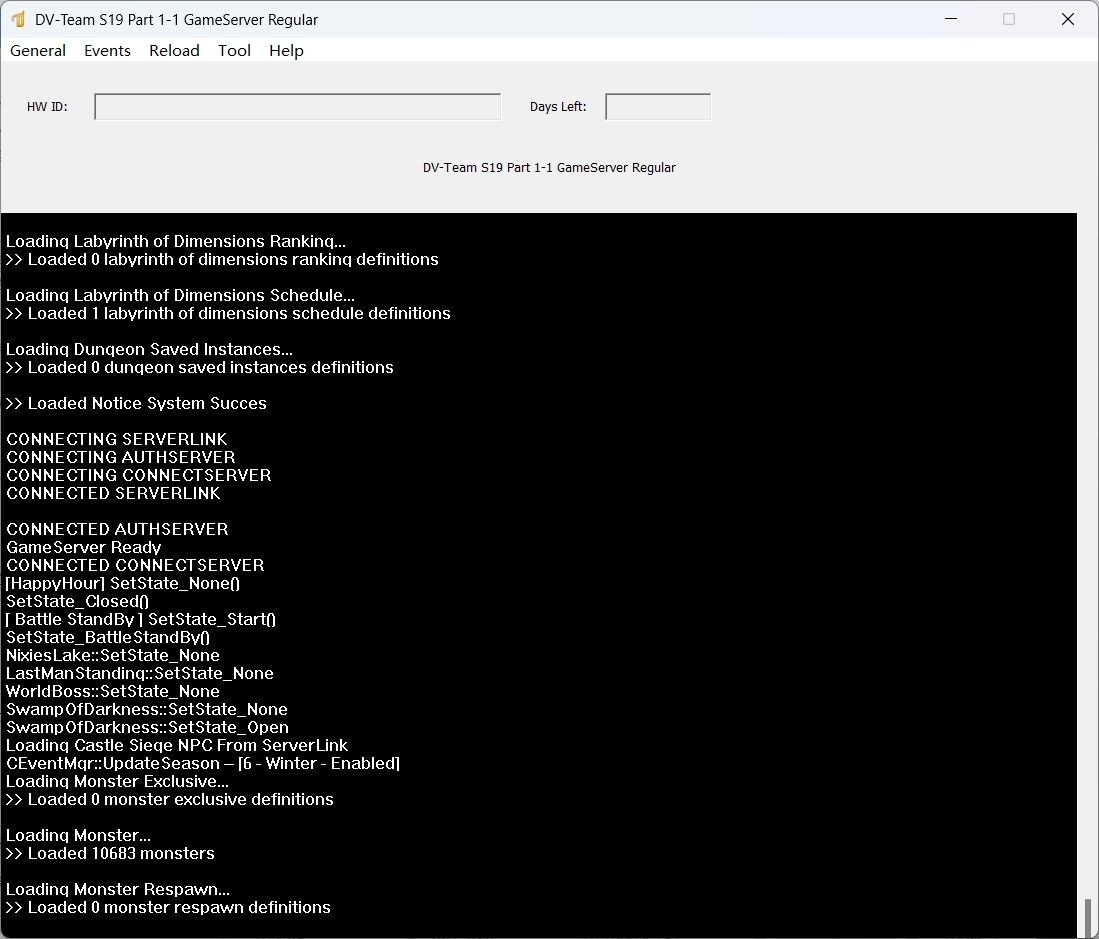Click the "Loaded Notice System Succes" line

coord(136,403)
